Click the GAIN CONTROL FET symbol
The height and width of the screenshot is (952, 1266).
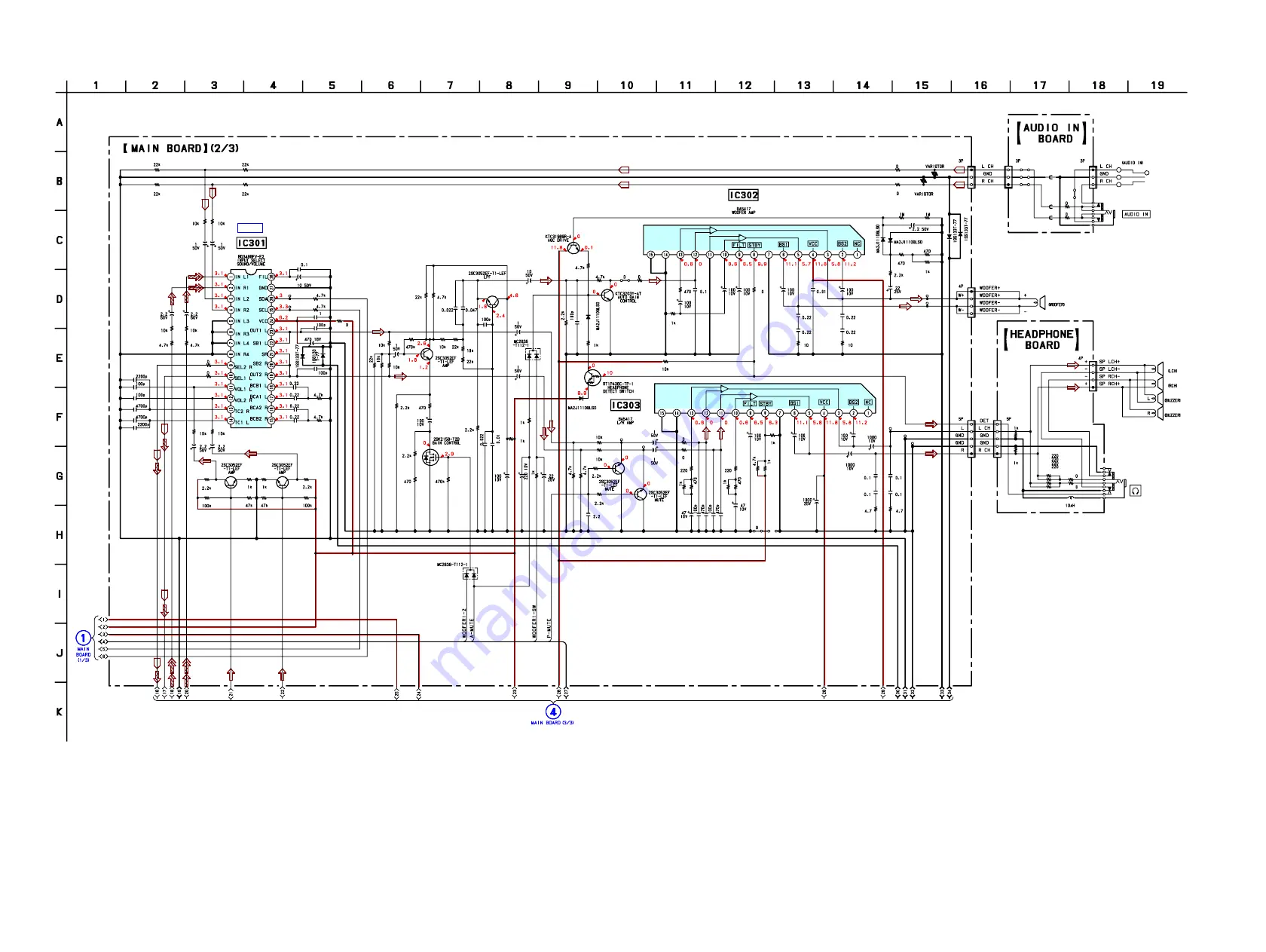430,458
